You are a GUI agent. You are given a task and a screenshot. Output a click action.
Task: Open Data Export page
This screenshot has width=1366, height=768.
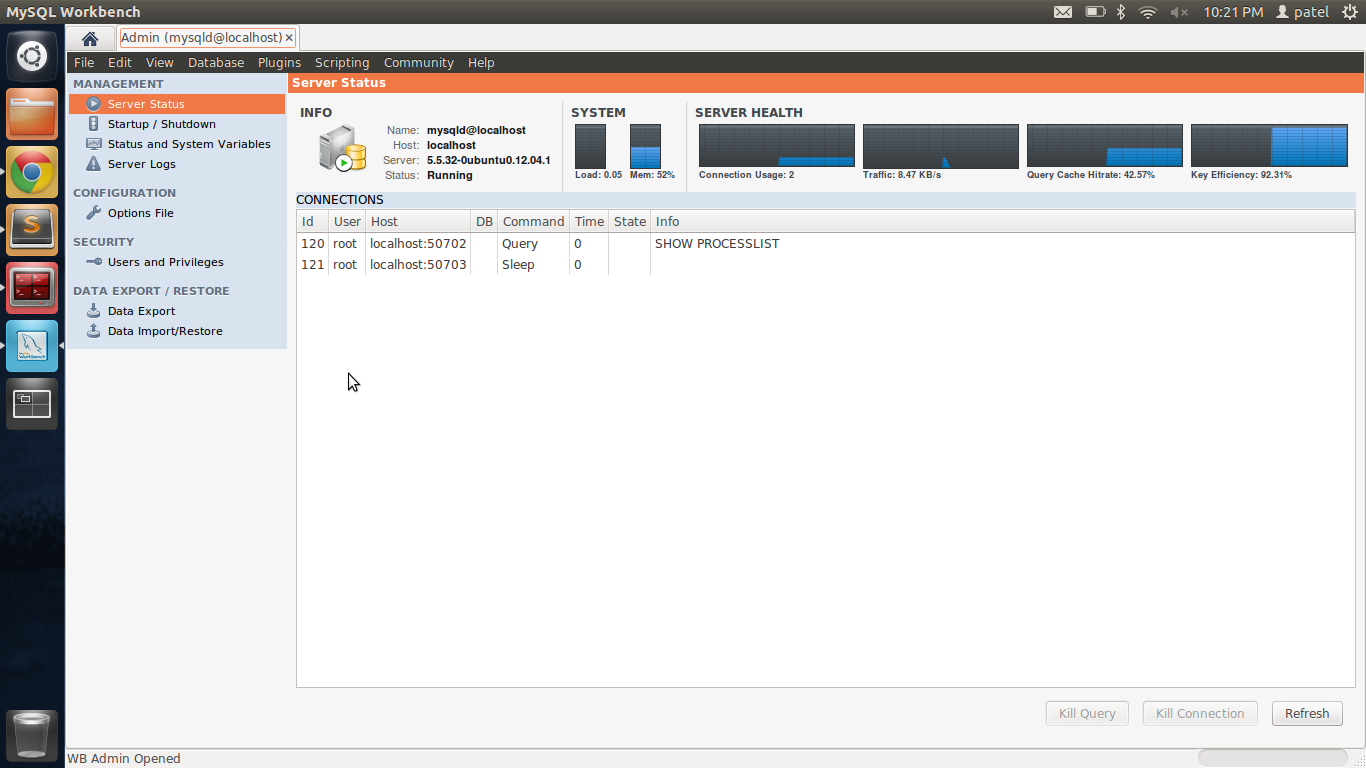click(x=142, y=311)
